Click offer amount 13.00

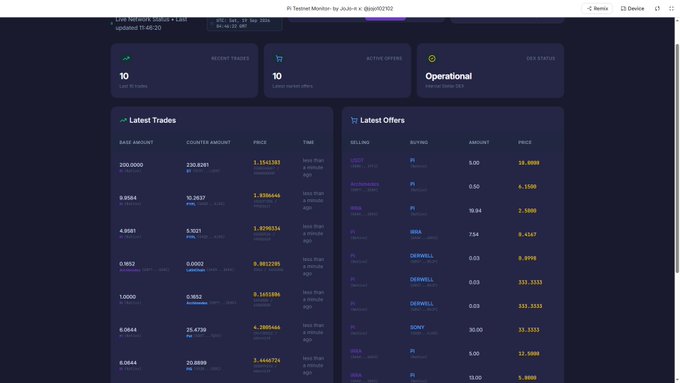click(x=475, y=378)
